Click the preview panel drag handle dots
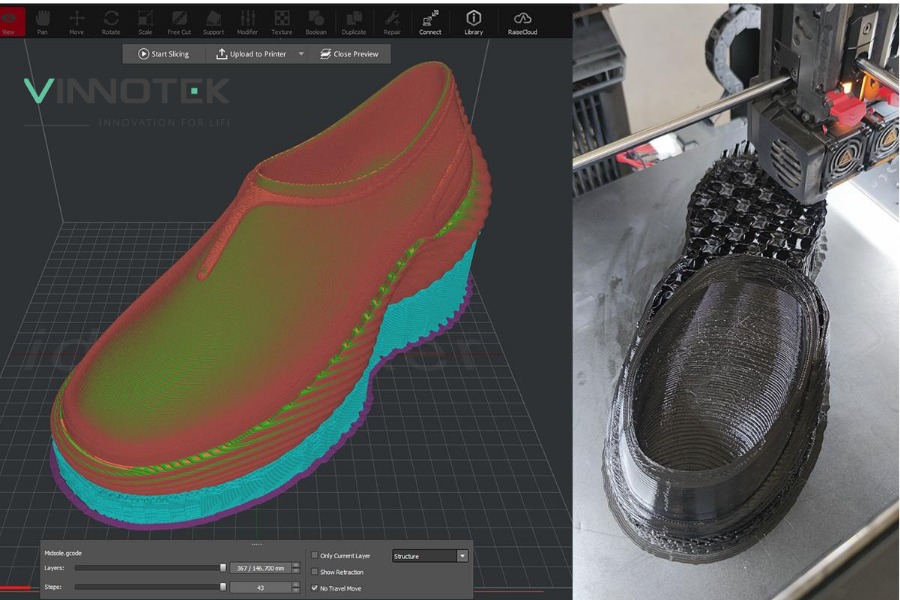Screen dimensions: 900x600 pyautogui.click(x=257, y=544)
